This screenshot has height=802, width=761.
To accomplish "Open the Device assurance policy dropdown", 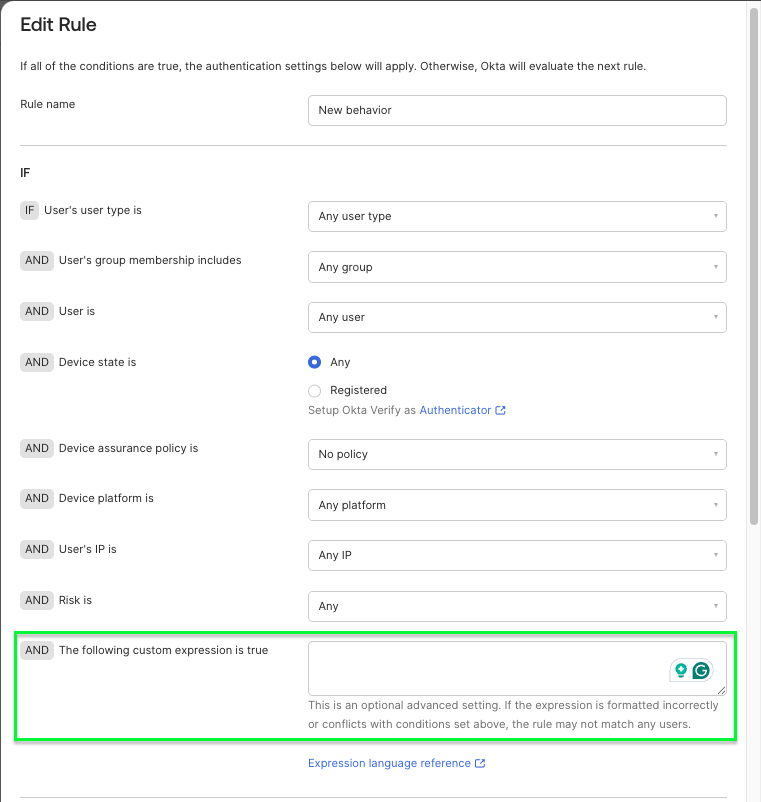I will coord(516,455).
